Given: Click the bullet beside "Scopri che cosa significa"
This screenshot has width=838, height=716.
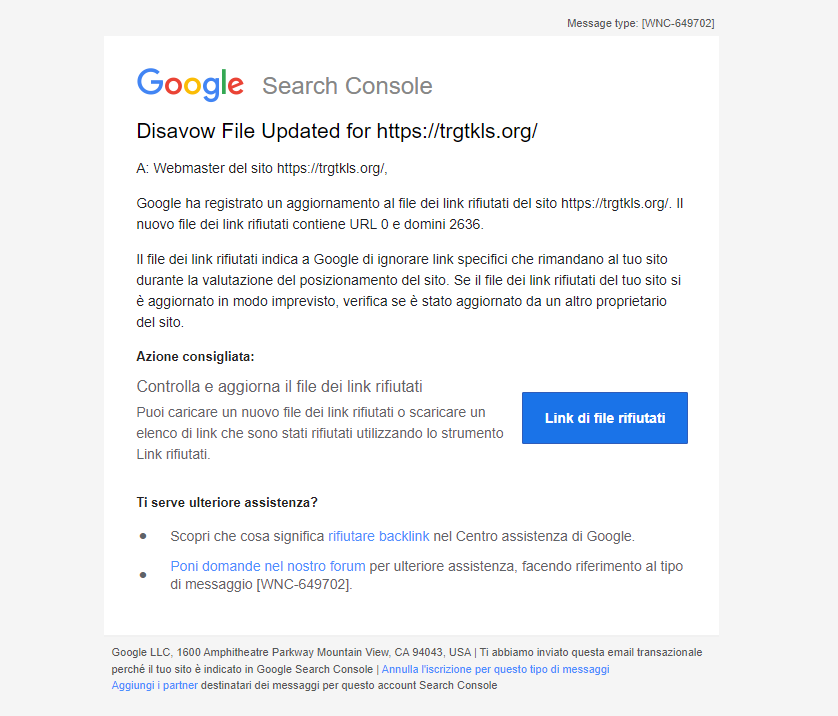Looking at the screenshot, I should tap(144, 536).
